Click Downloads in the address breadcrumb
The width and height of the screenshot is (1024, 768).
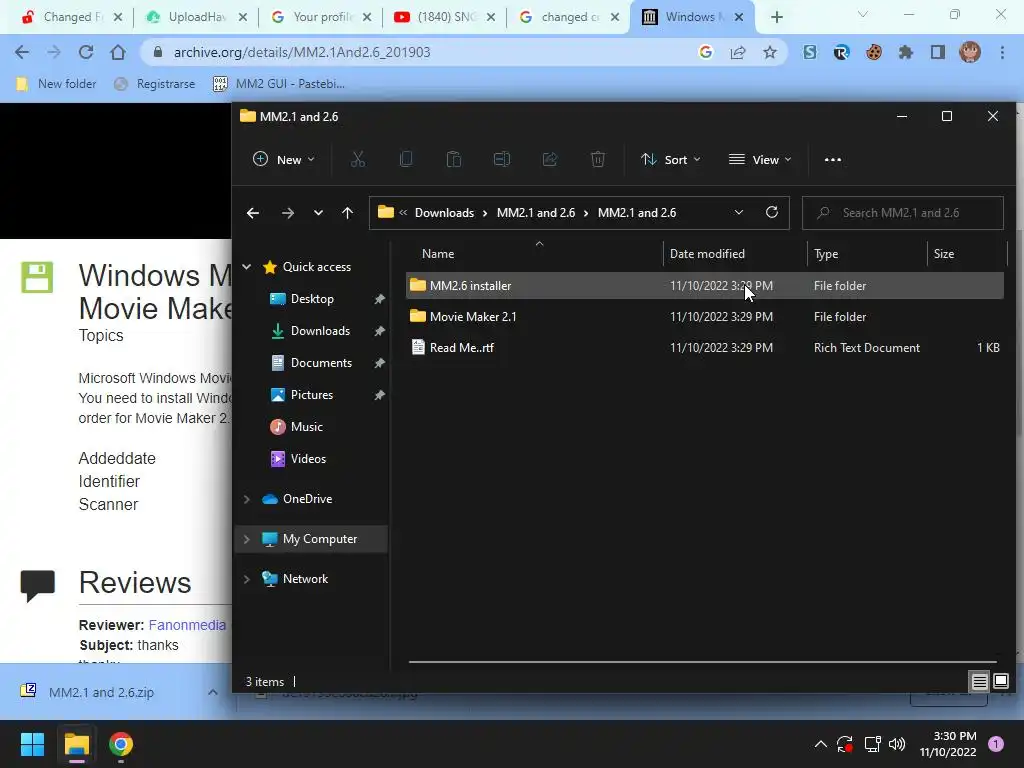[x=444, y=213]
